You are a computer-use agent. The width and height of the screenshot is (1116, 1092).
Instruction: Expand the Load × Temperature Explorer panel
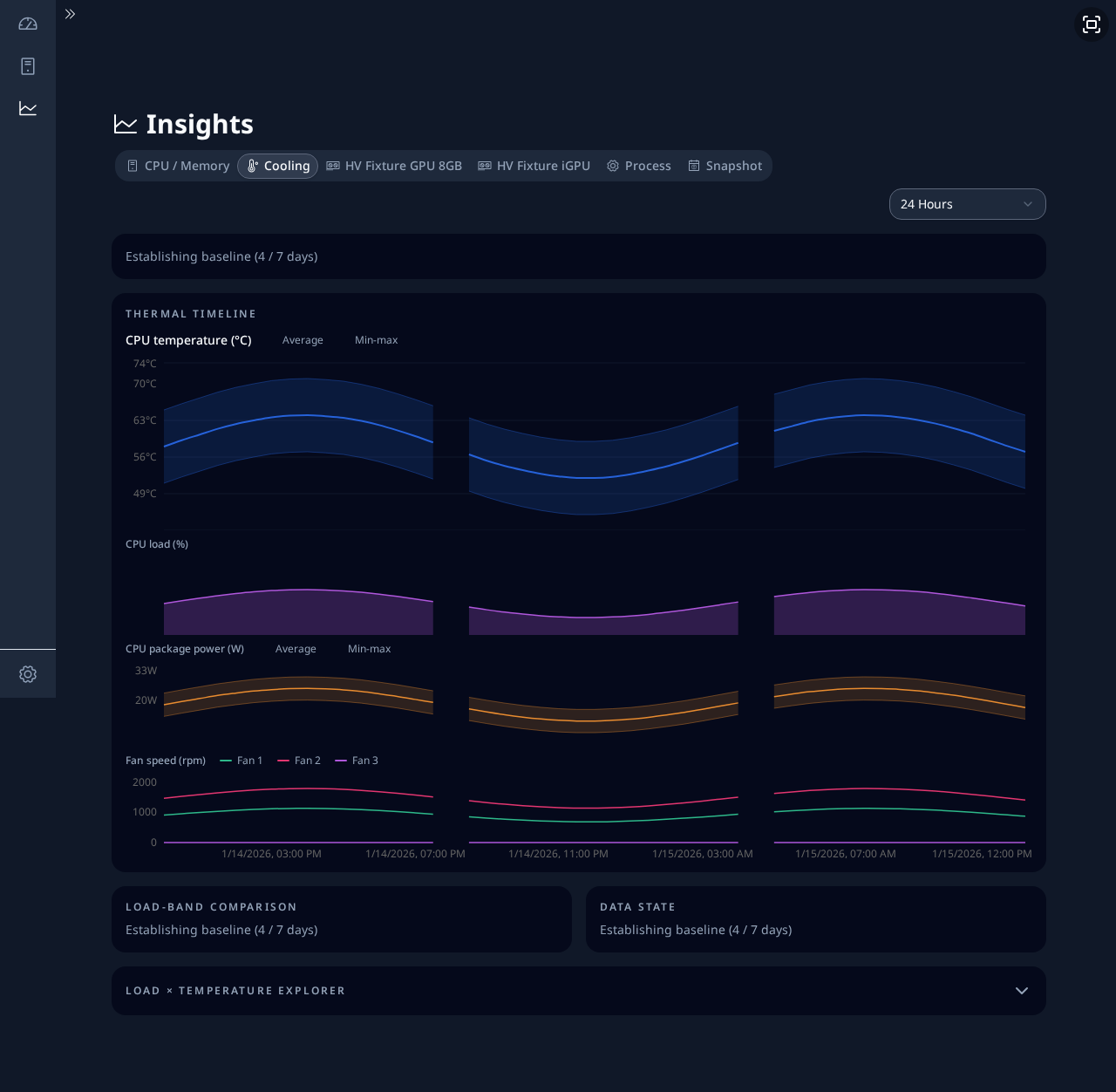(579, 991)
